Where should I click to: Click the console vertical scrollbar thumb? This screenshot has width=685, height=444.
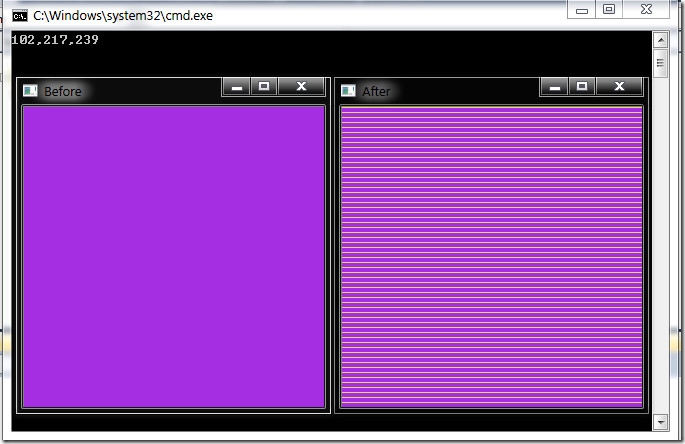(661, 63)
